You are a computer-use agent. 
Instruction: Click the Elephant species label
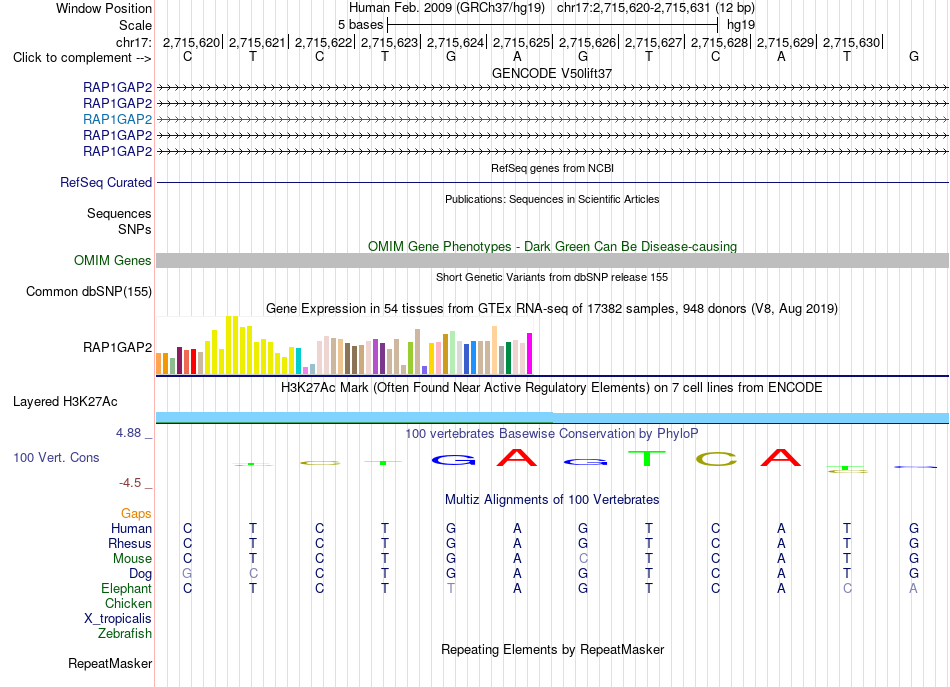(x=126, y=588)
